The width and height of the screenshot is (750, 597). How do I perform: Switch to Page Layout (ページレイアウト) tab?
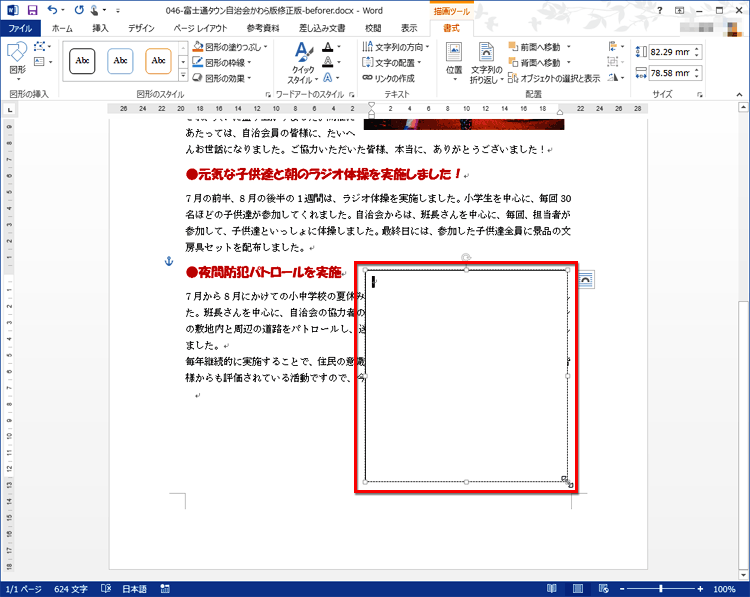(200, 28)
